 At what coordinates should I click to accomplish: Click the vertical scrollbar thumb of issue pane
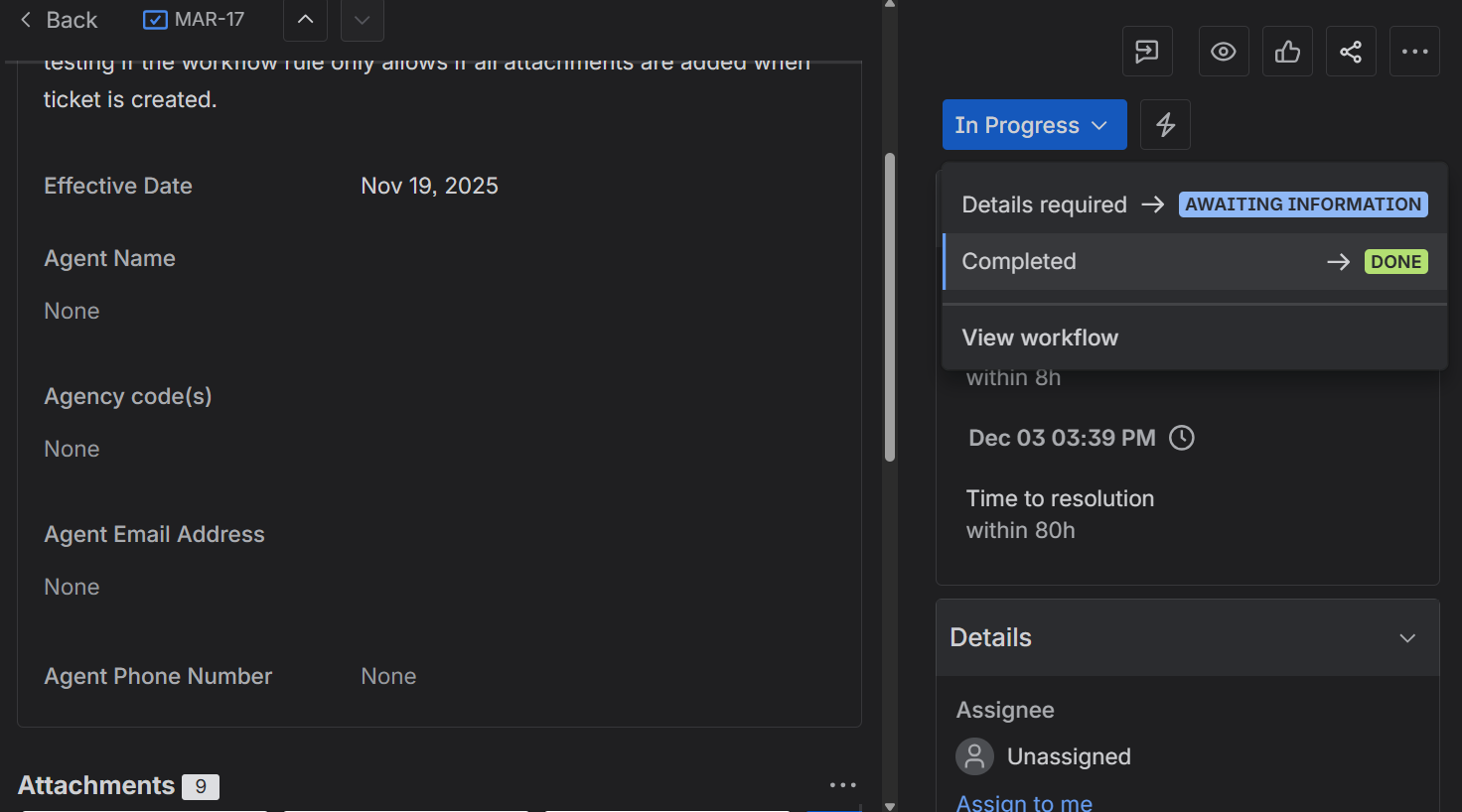(x=890, y=308)
